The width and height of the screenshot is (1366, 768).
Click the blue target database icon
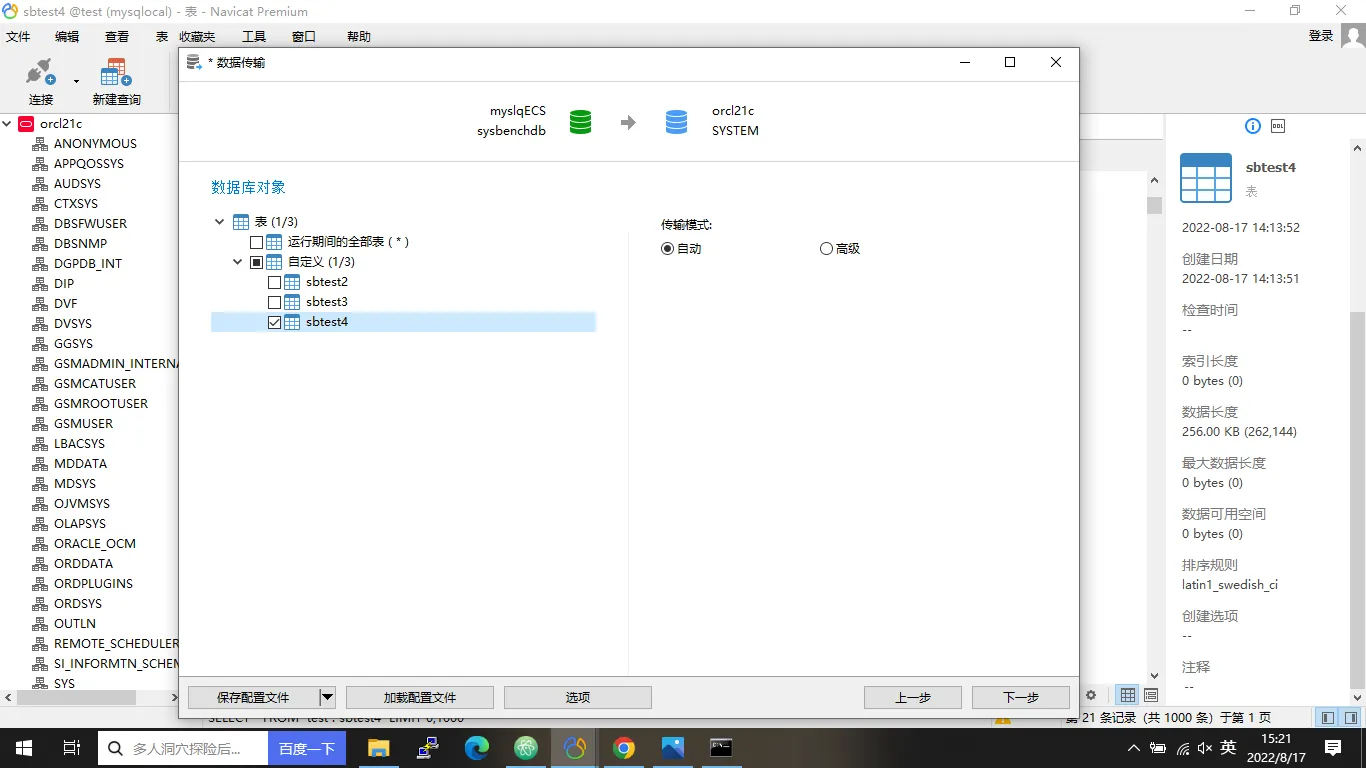677,122
